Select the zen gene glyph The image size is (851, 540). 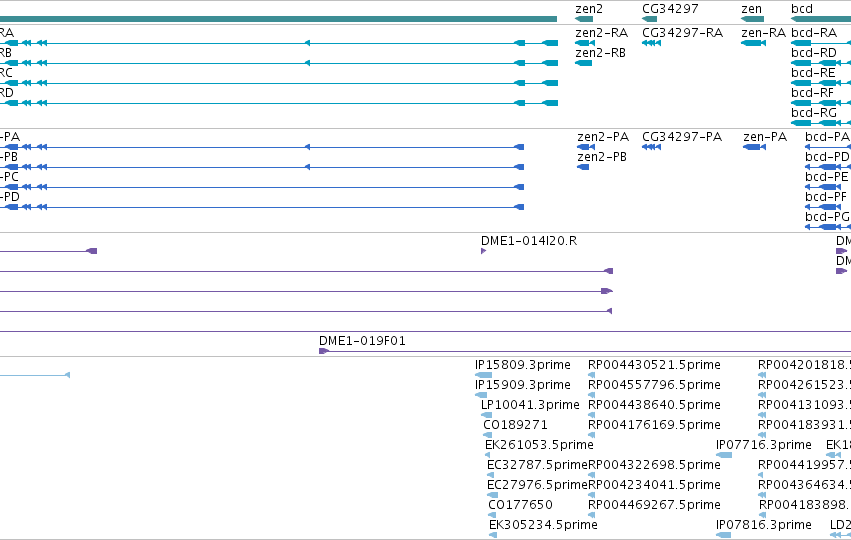(x=752, y=19)
